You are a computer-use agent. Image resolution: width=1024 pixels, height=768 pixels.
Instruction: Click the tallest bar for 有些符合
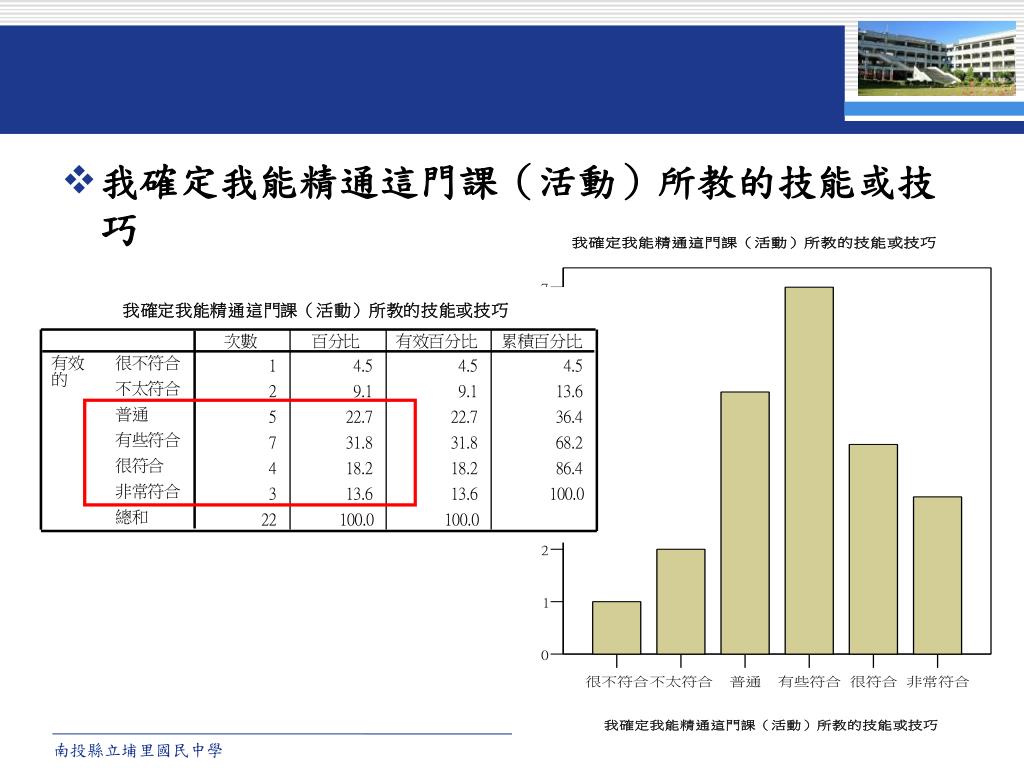809,470
